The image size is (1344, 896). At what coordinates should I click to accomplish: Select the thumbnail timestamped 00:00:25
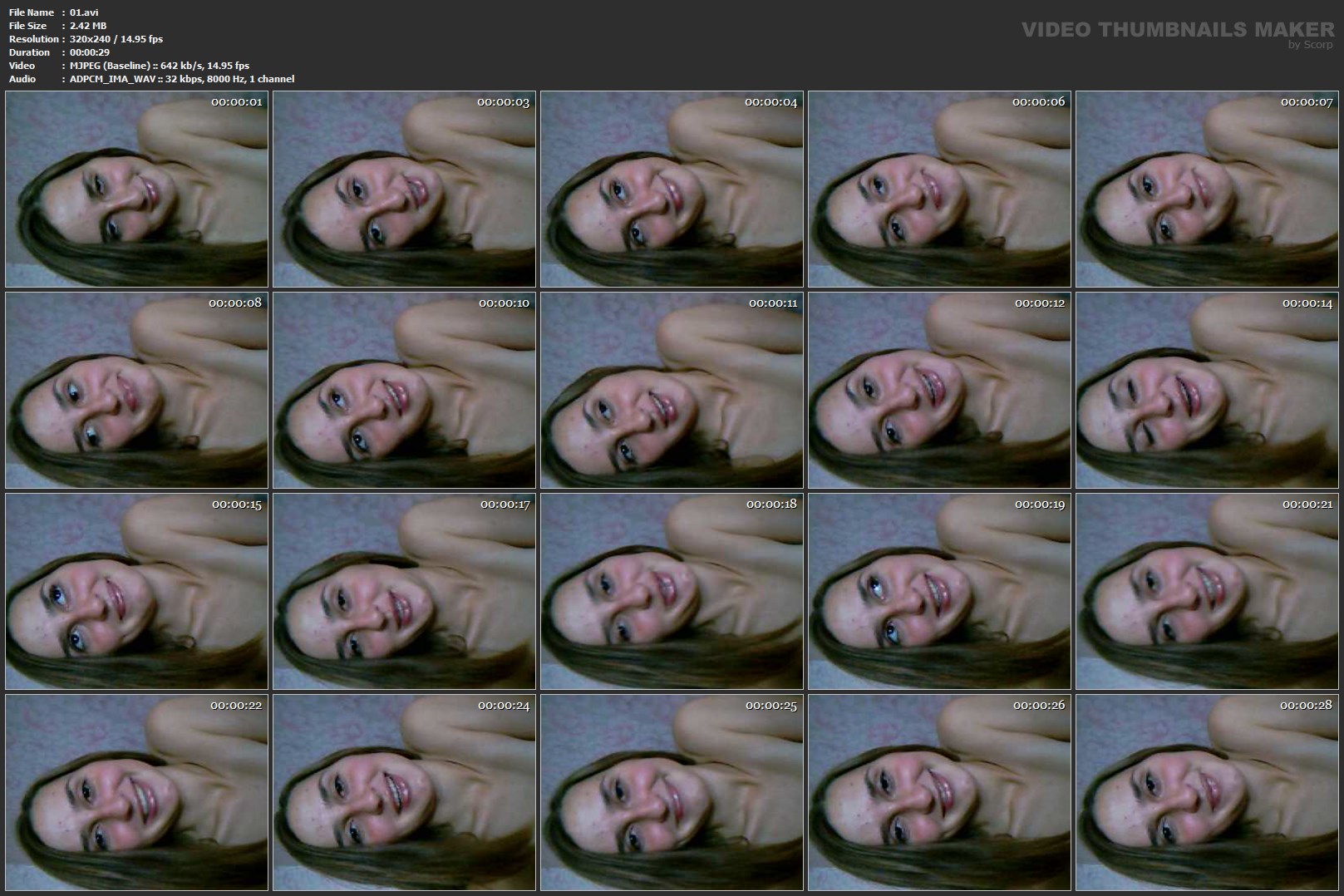[672, 792]
